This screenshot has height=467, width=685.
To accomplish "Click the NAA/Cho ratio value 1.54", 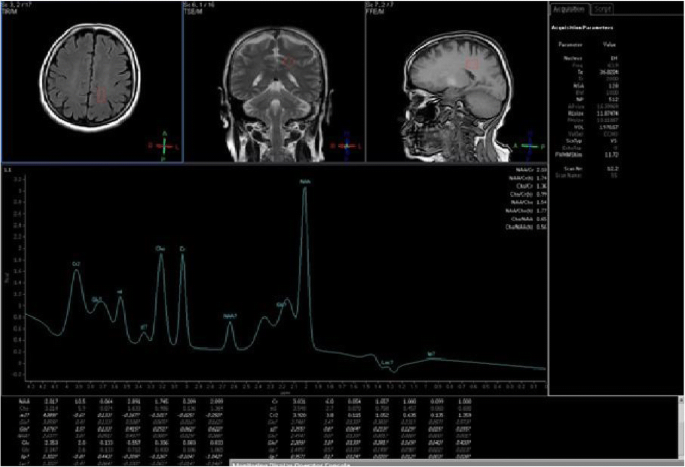I will point(541,202).
